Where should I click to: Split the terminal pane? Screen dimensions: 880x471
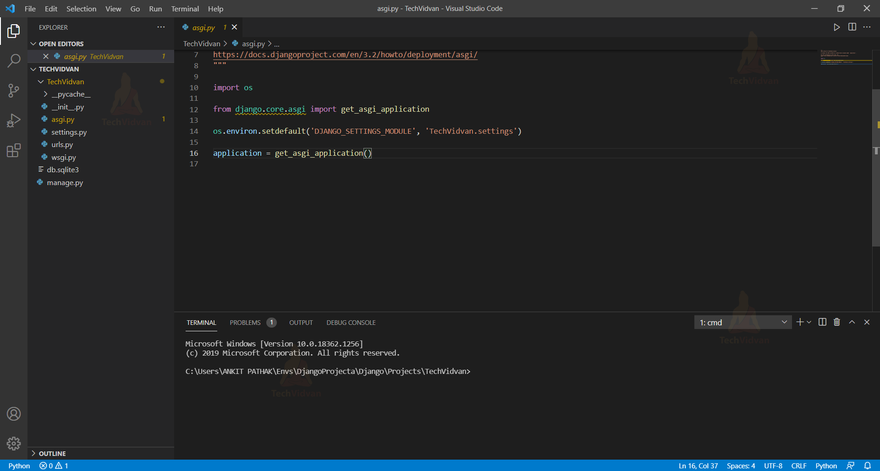click(x=822, y=322)
